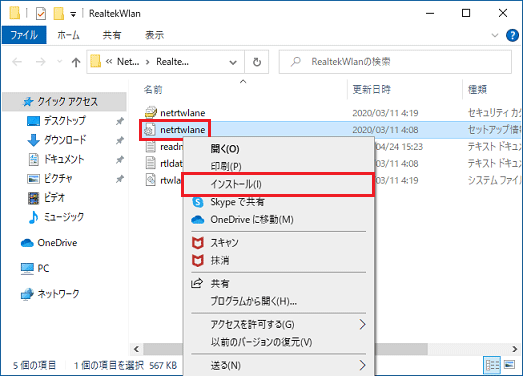This screenshot has height=376, width=523.
Task: Open ドキュメント in navigation pane
Action: point(64,159)
